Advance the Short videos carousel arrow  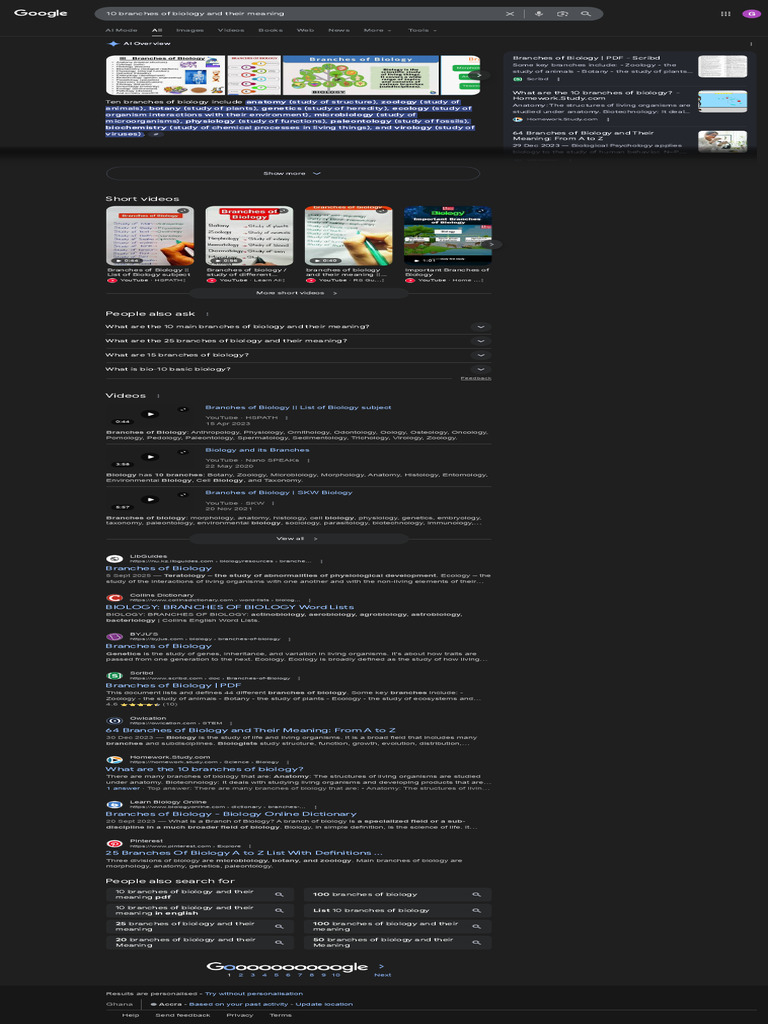pyautogui.click(x=493, y=244)
